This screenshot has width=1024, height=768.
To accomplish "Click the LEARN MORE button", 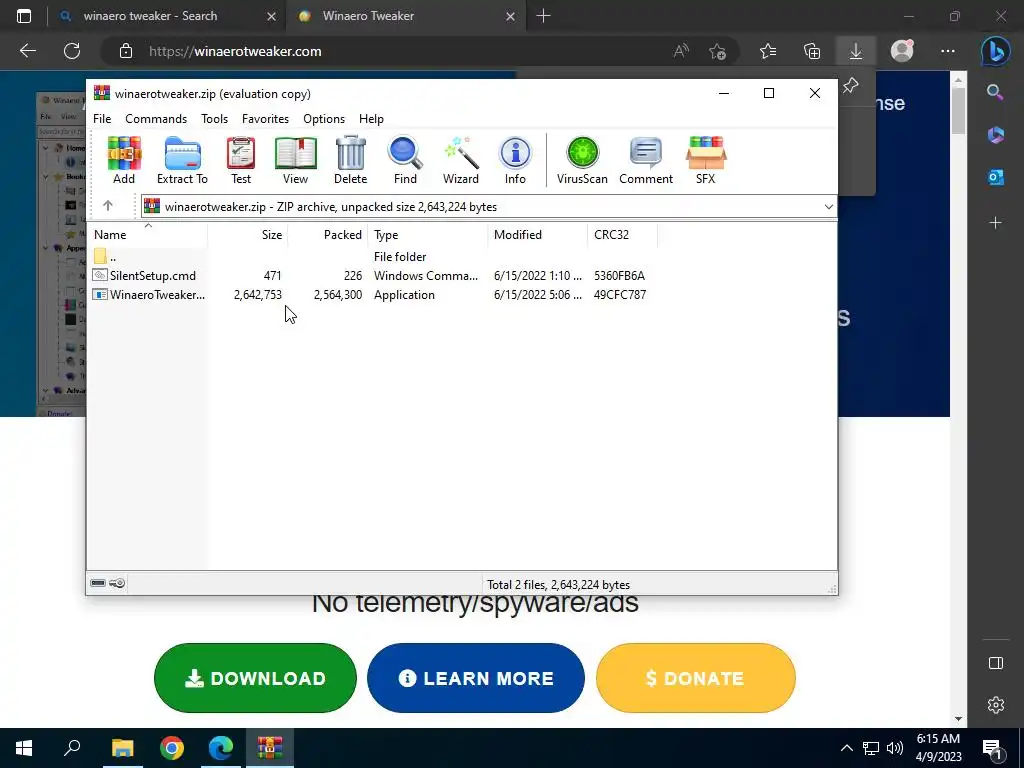I will pyautogui.click(x=475, y=678).
